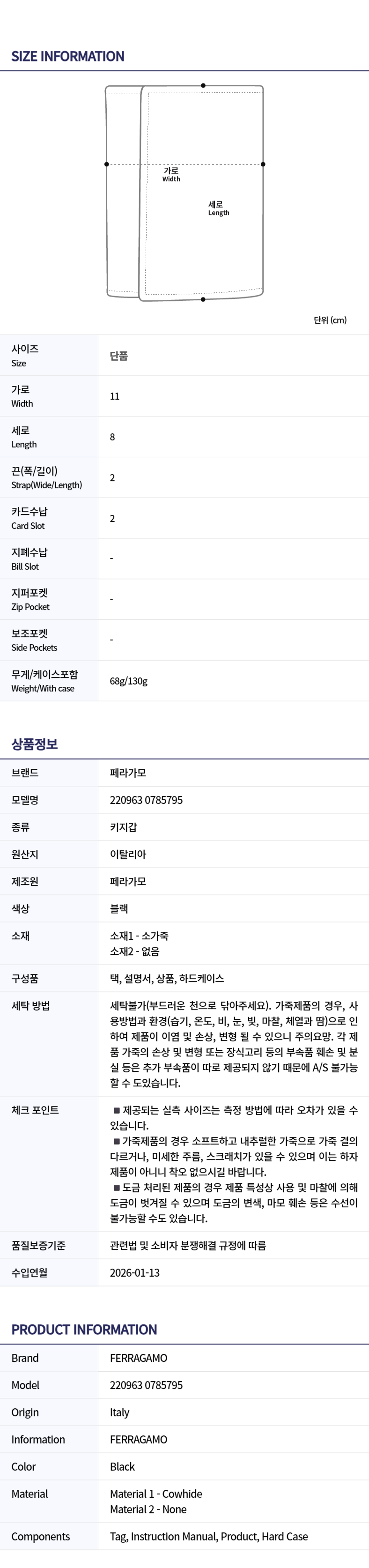Click the 가로 Width label inside the diagram
Screen dimensions: 369x1568
171,175
